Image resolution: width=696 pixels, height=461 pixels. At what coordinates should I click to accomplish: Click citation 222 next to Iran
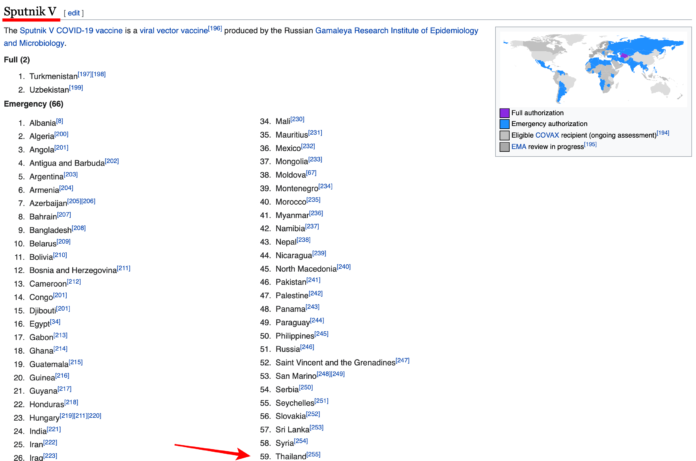[50, 442]
